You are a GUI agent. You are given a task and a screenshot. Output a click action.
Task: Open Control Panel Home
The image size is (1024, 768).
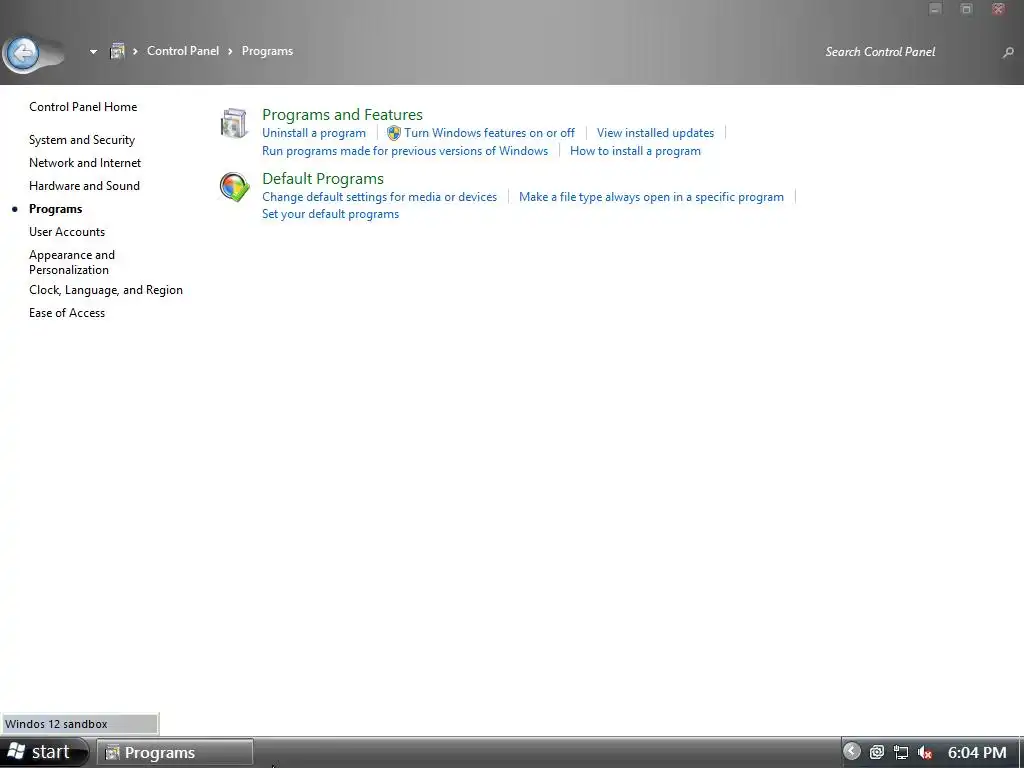point(83,106)
